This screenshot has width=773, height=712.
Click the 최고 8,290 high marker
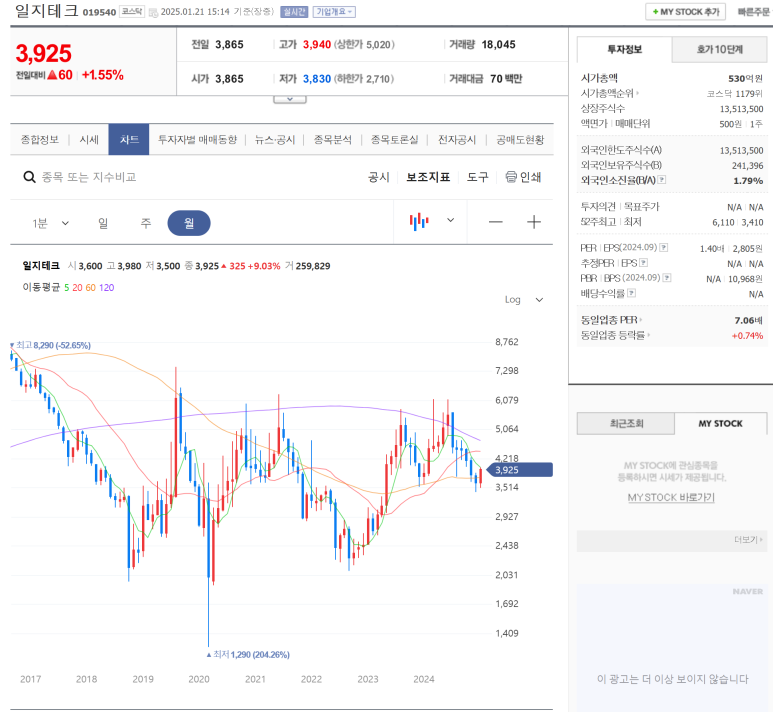[50, 345]
